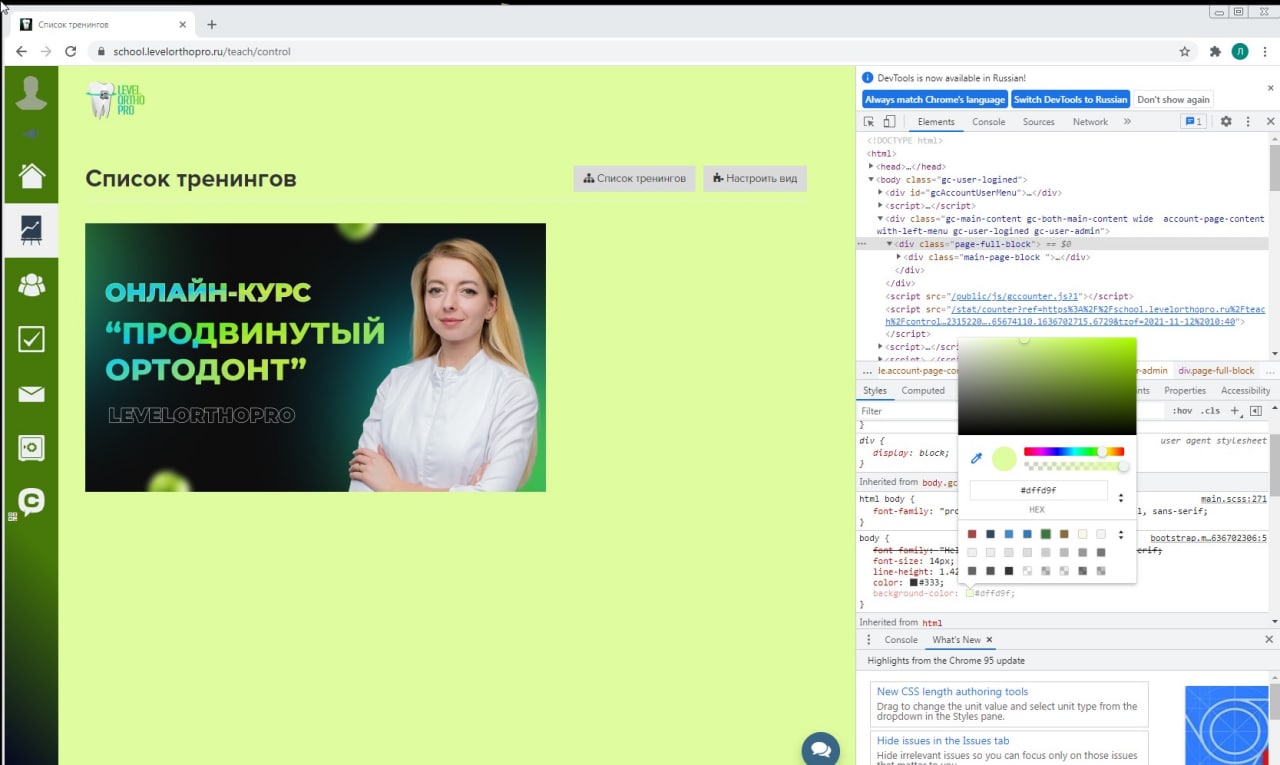Viewport: 1280px width, 765px height.
Task: Click Don't show again button
Action: click(1173, 99)
